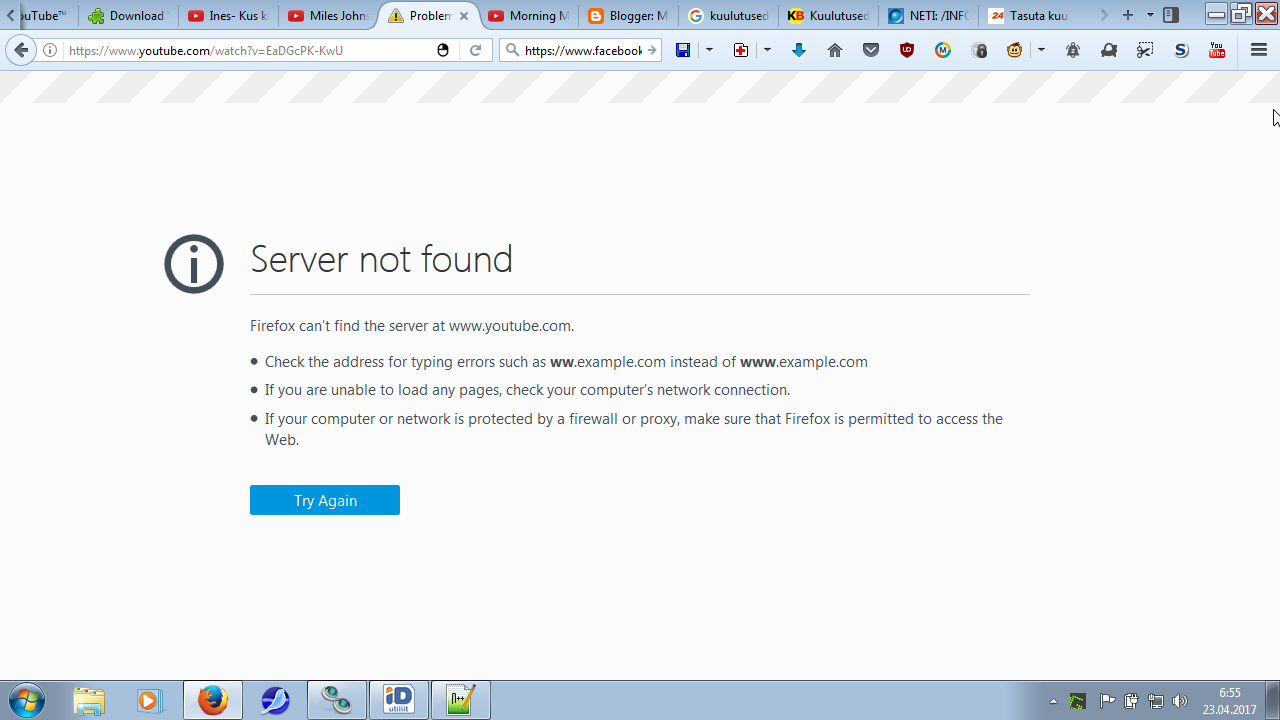Switch to the Blogger tab
The image size is (1280, 720).
click(628, 16)
